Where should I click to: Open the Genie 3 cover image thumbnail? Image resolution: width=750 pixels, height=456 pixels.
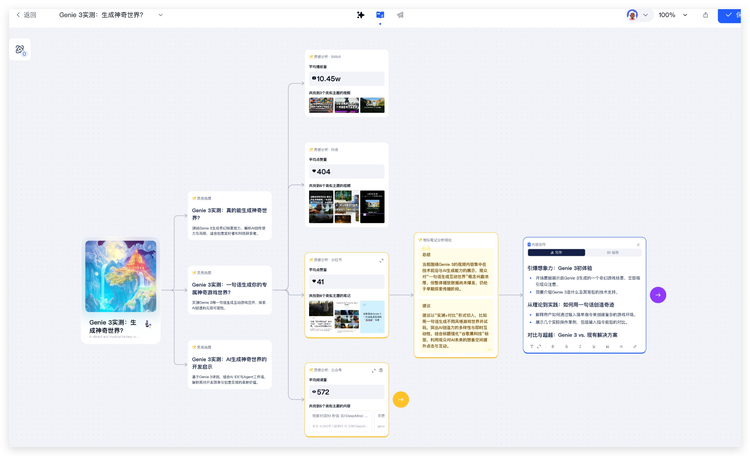(x=121, y=276)
